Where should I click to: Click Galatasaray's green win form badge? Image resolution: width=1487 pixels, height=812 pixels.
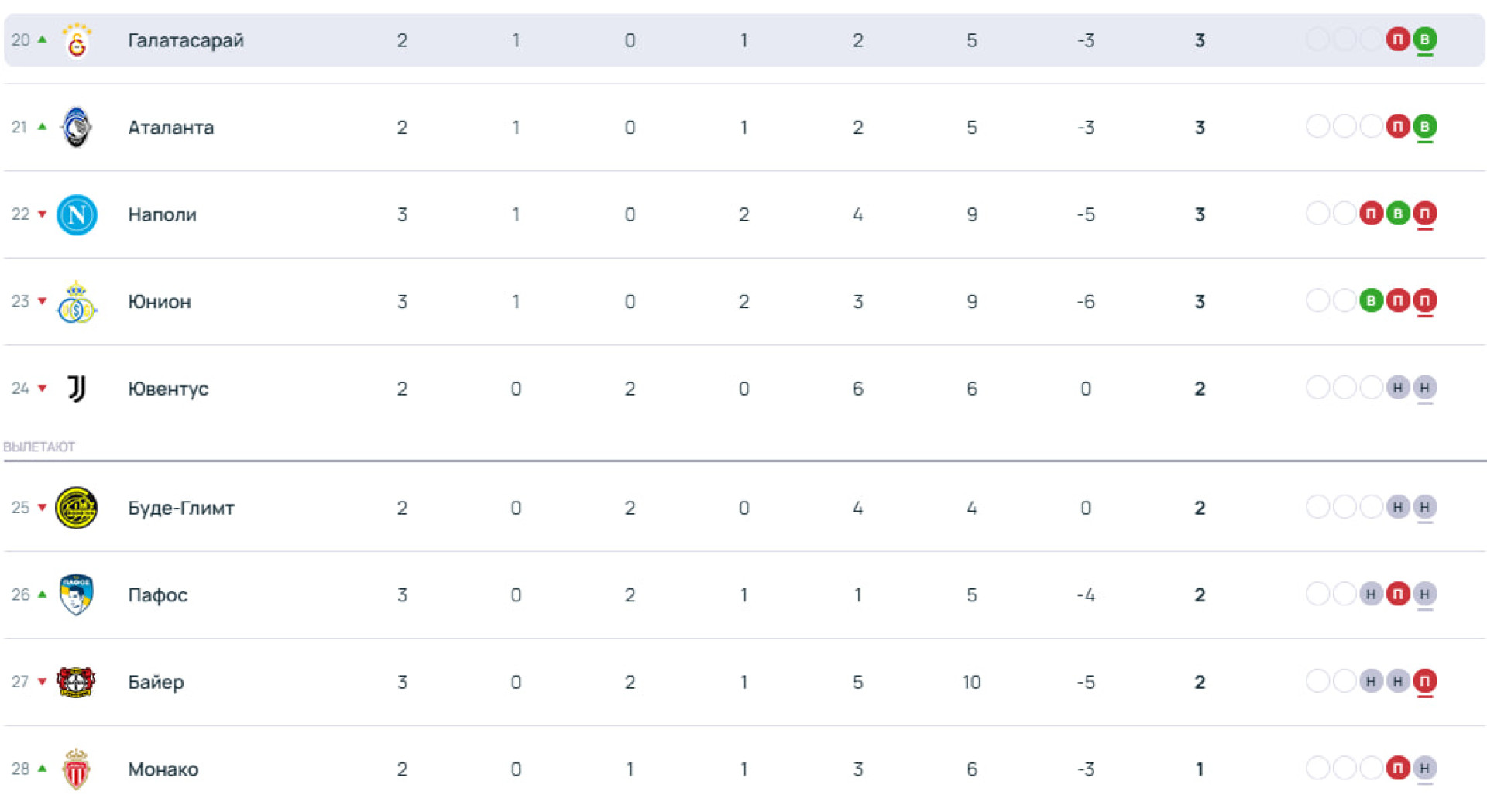pyautogui.click(x=1424, y=39)
